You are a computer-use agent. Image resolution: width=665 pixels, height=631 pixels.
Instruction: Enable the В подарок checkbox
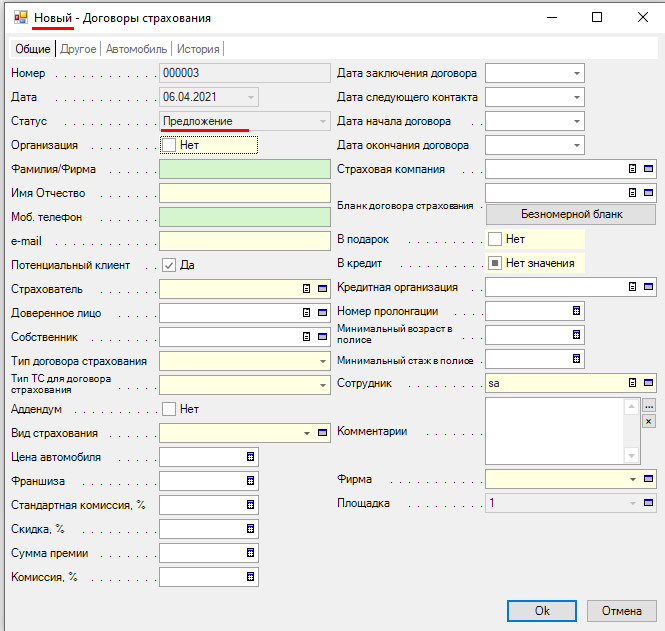coord(495,239)
